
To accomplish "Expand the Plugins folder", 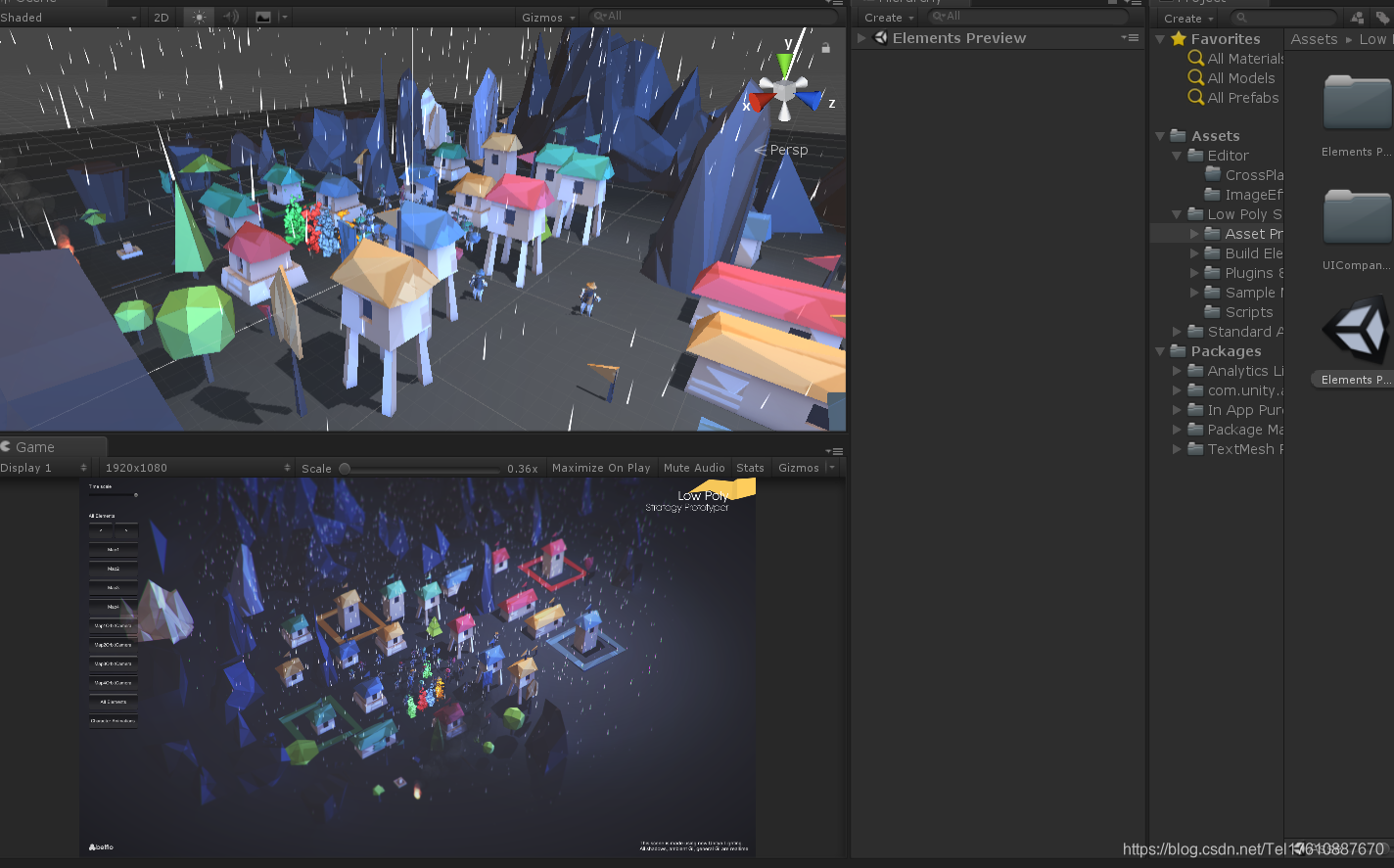I will (x=1194, y=273).
